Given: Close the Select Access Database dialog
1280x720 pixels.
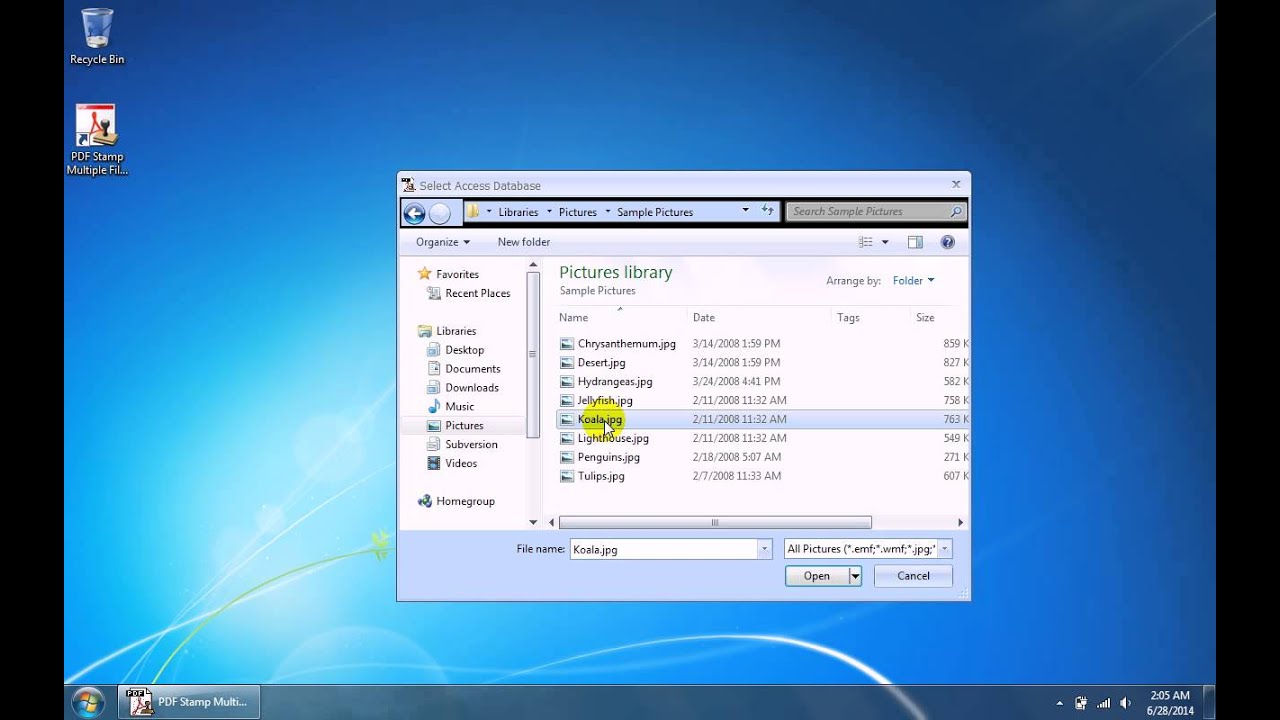Looking at the screenshot, I should [x=956, y=184].
